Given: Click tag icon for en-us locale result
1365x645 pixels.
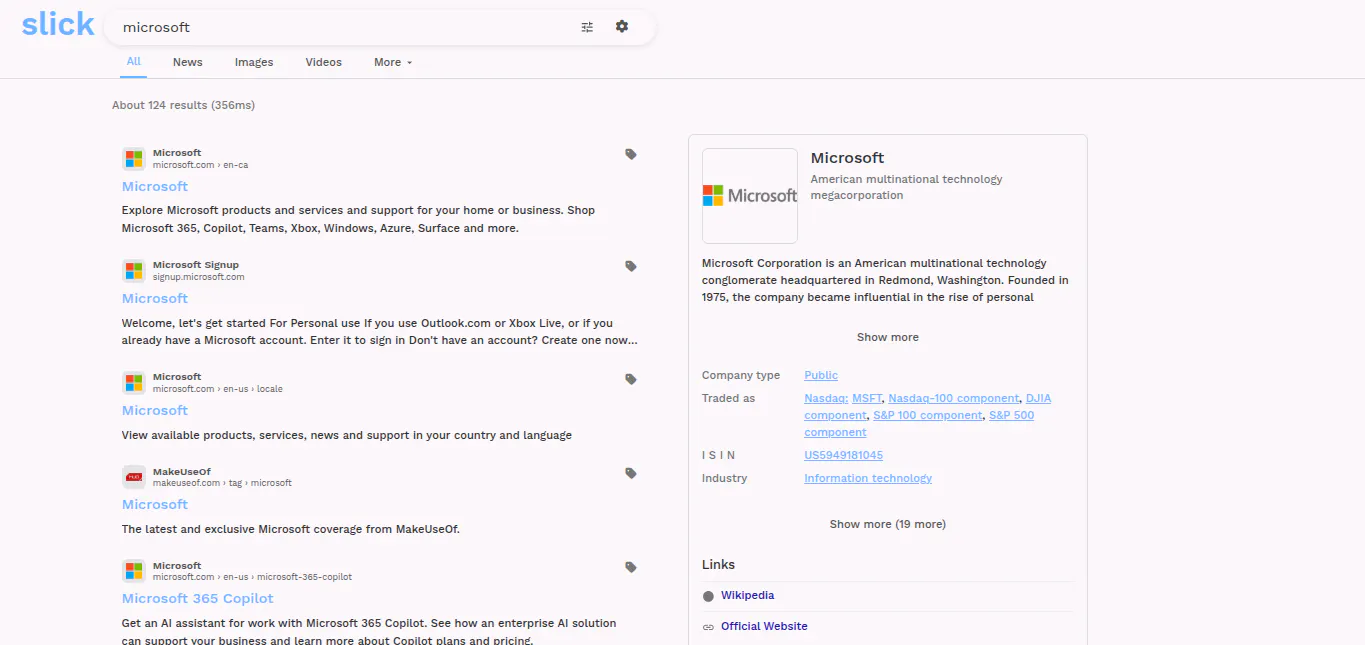Looking at the screenshot, I should click(x=631, y=379).
